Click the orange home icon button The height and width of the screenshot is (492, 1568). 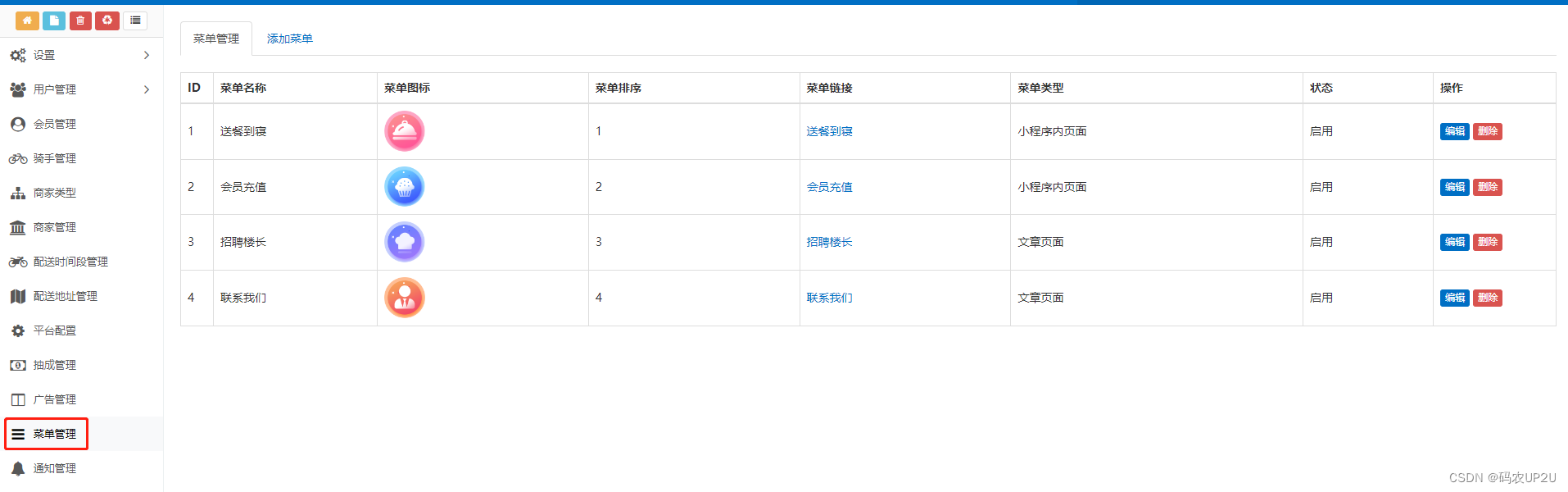click(x=27, y=20)
